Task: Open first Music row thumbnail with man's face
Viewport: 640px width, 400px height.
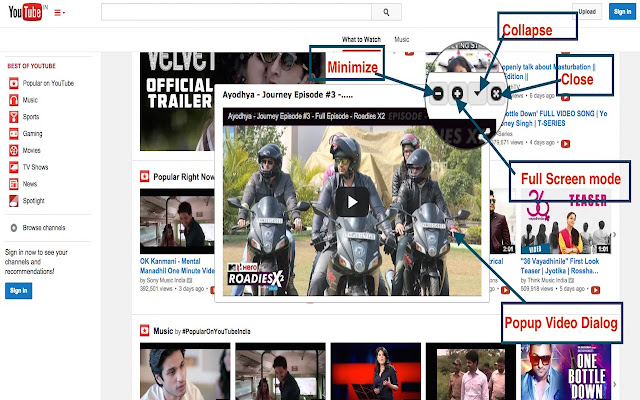Action: tap(185, 371)
